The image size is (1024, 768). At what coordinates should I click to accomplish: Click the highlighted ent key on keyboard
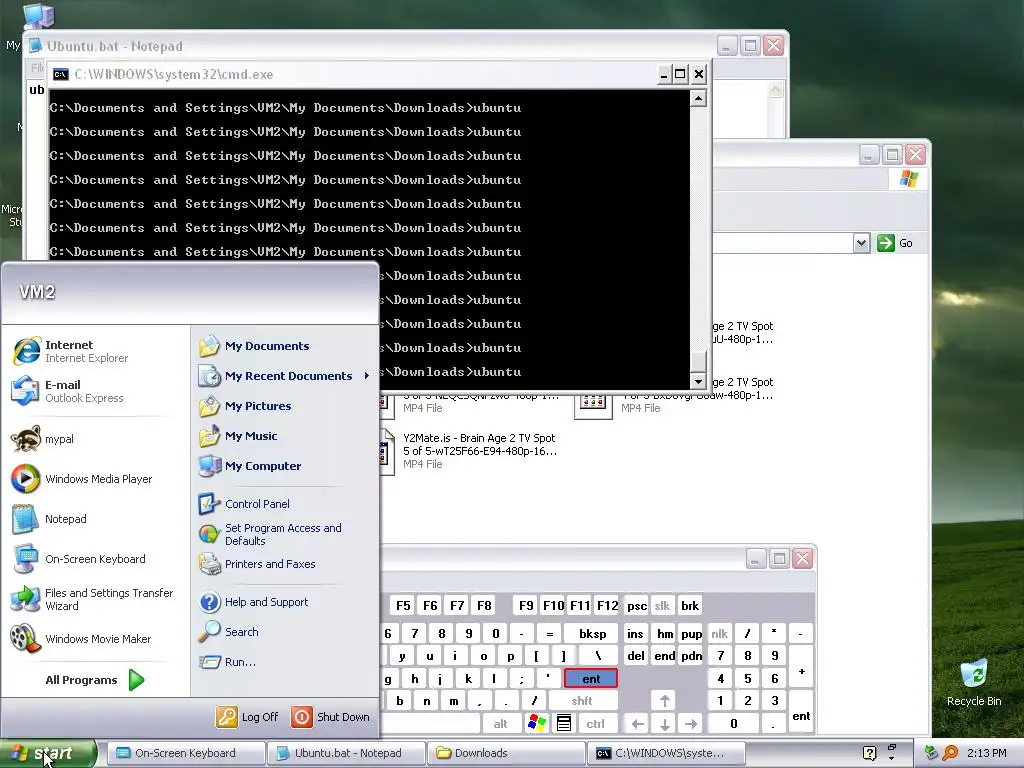[590, 679]
